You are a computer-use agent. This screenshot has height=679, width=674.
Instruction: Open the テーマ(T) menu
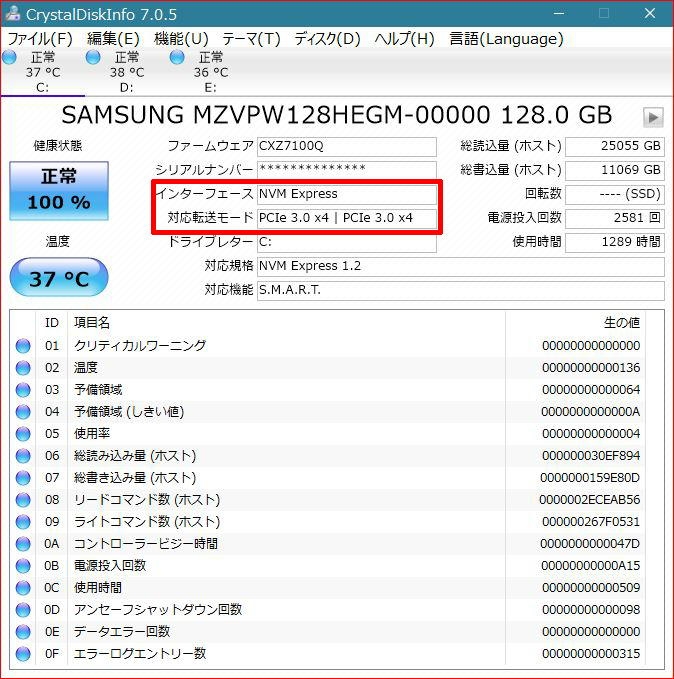tap(251, 39)
